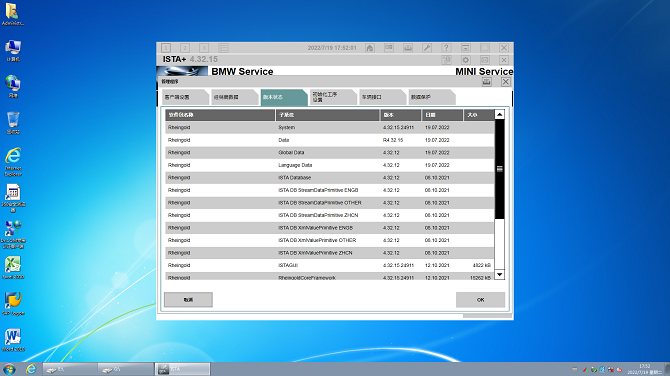Select 'ISTA DB XmlValuePrimitive ZHCN' row
Screen dimensions: 670x376
coord(329,253)
